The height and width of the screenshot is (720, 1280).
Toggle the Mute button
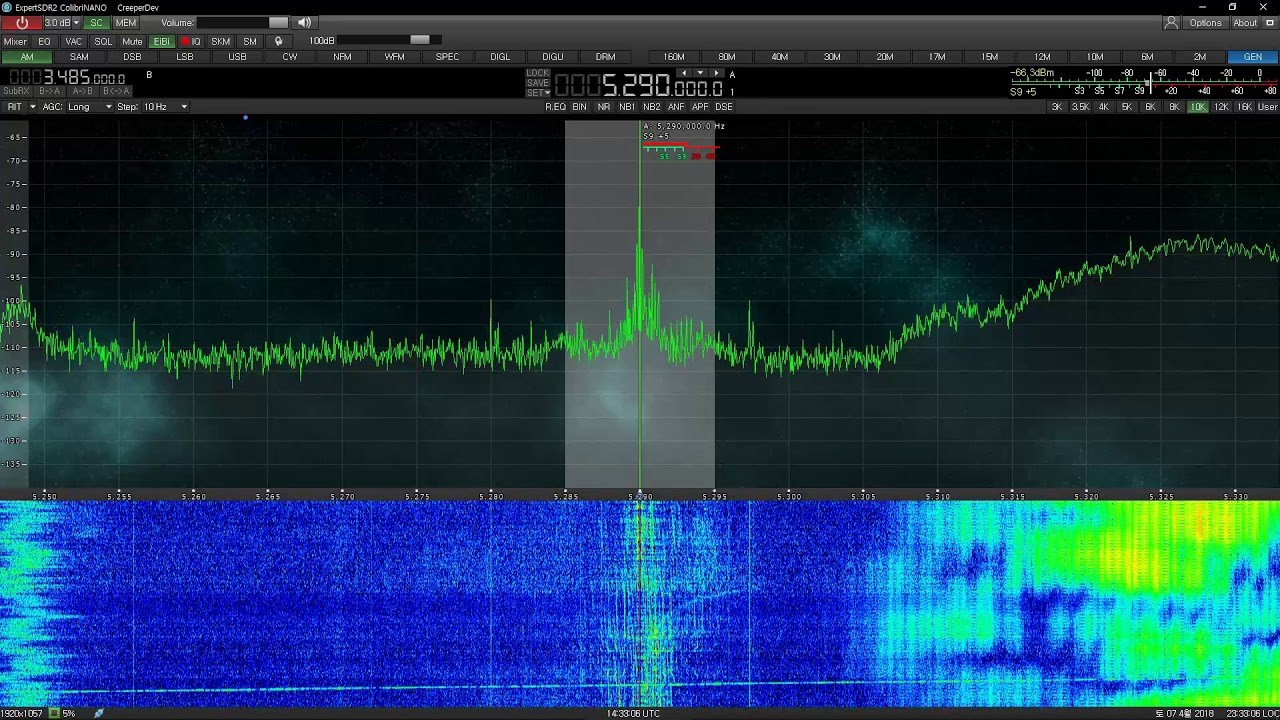click(132, 41)
